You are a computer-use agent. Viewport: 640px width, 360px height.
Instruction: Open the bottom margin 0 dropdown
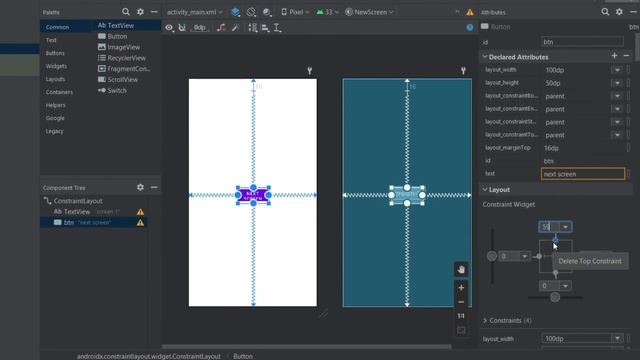click(566, 286)
